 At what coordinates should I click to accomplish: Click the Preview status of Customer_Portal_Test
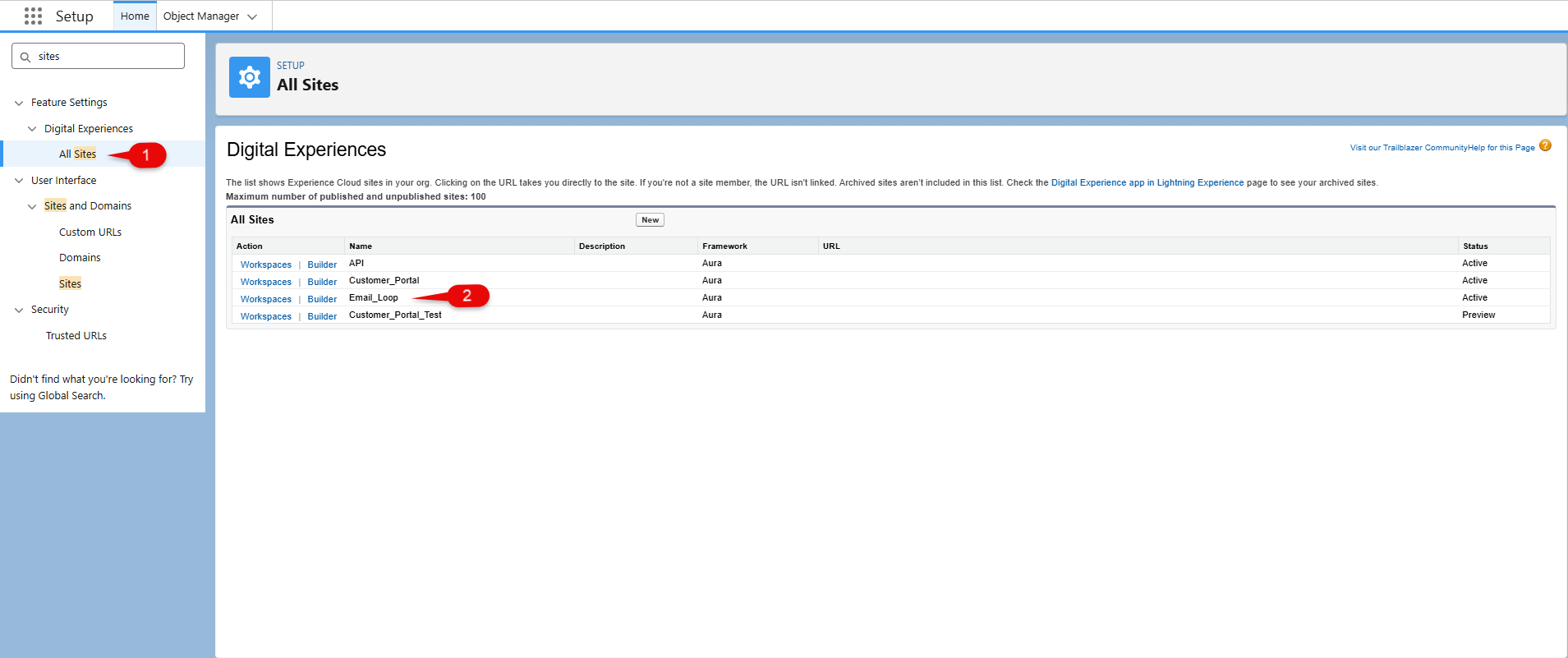click(x=1478, y=315)
